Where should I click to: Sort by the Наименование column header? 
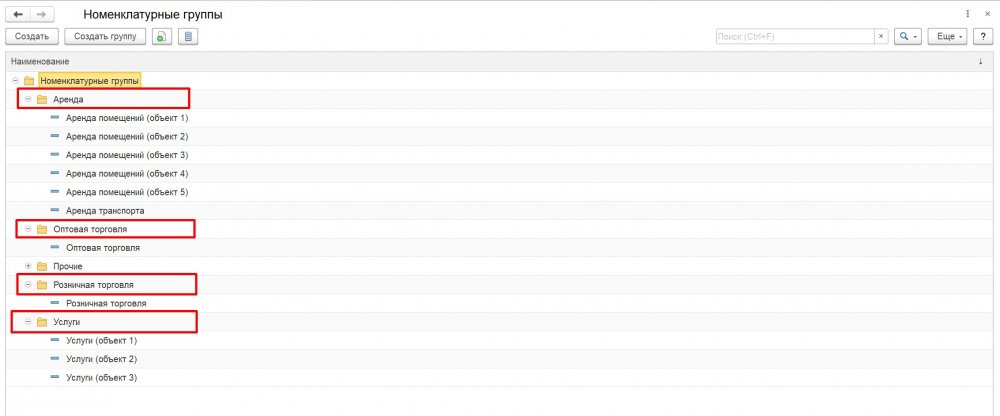click(x=40, y=61)
